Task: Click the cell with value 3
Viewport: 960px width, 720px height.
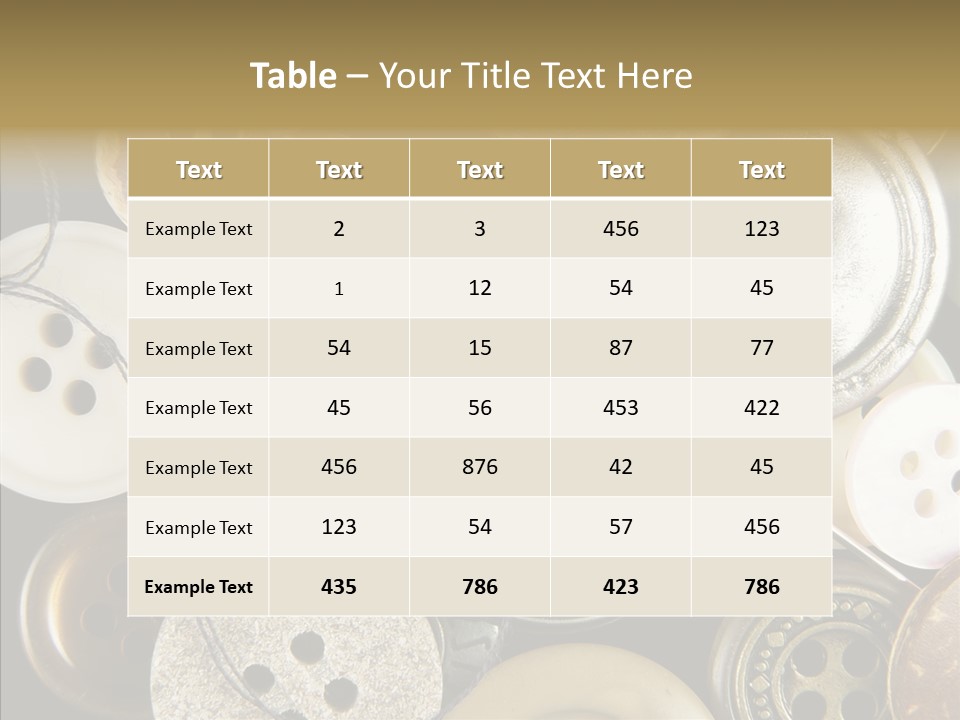Action: (480, 228)
